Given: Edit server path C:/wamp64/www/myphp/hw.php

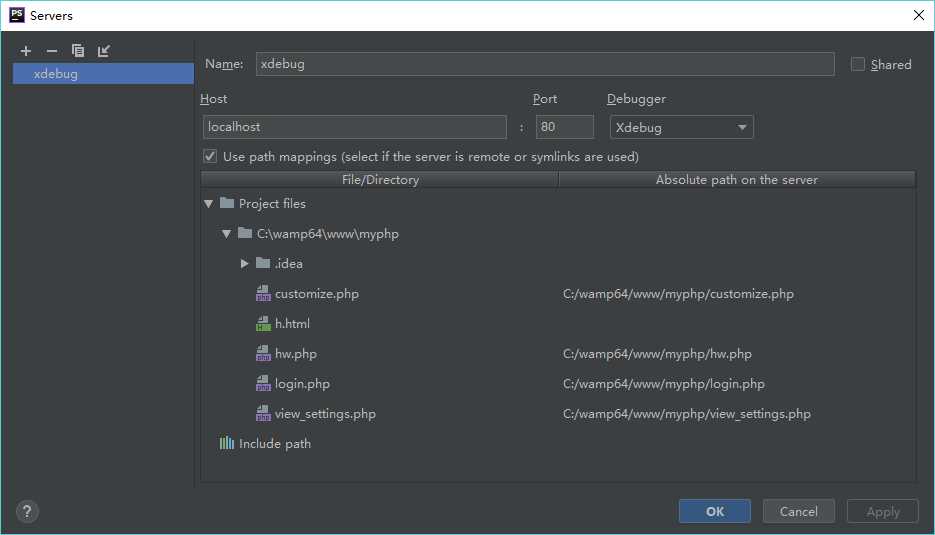Looking at the screenshot, I should pos(657,353).
